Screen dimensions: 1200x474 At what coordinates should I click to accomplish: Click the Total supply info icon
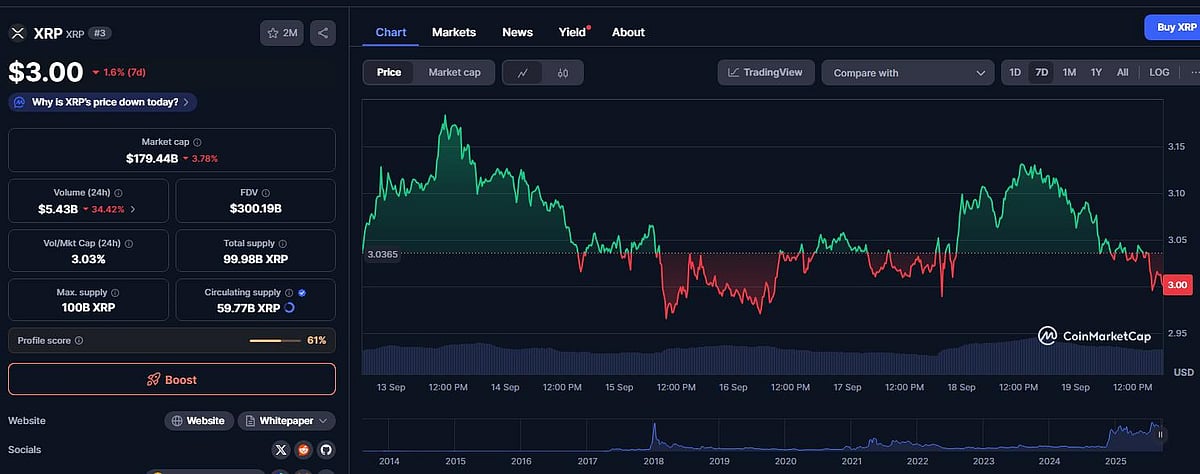tap(283, 243)
